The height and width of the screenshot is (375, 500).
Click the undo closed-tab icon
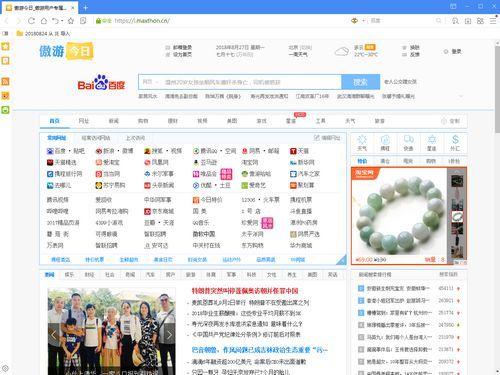point(56,21)
